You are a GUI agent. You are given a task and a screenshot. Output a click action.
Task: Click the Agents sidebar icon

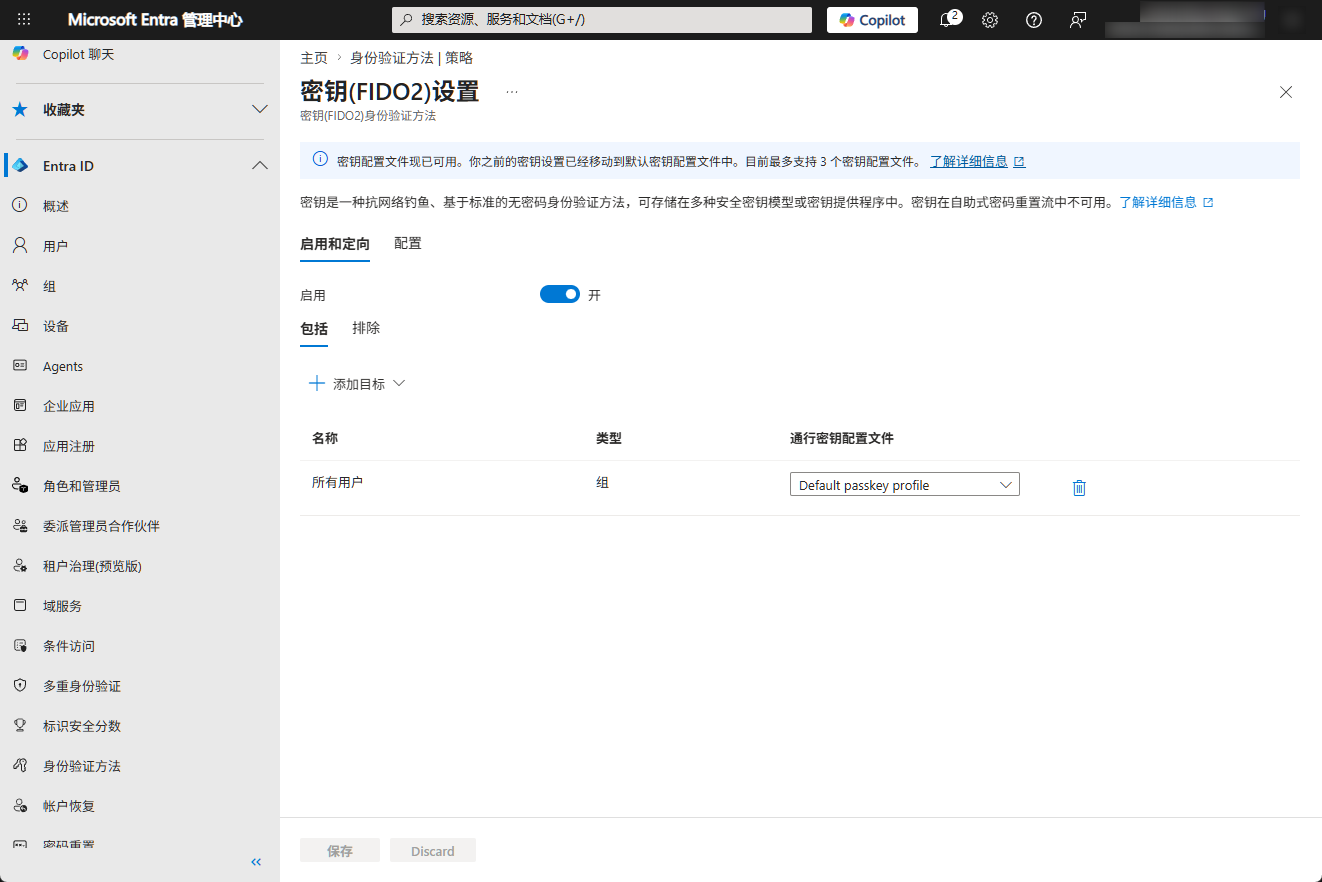(x=20, y=366)
